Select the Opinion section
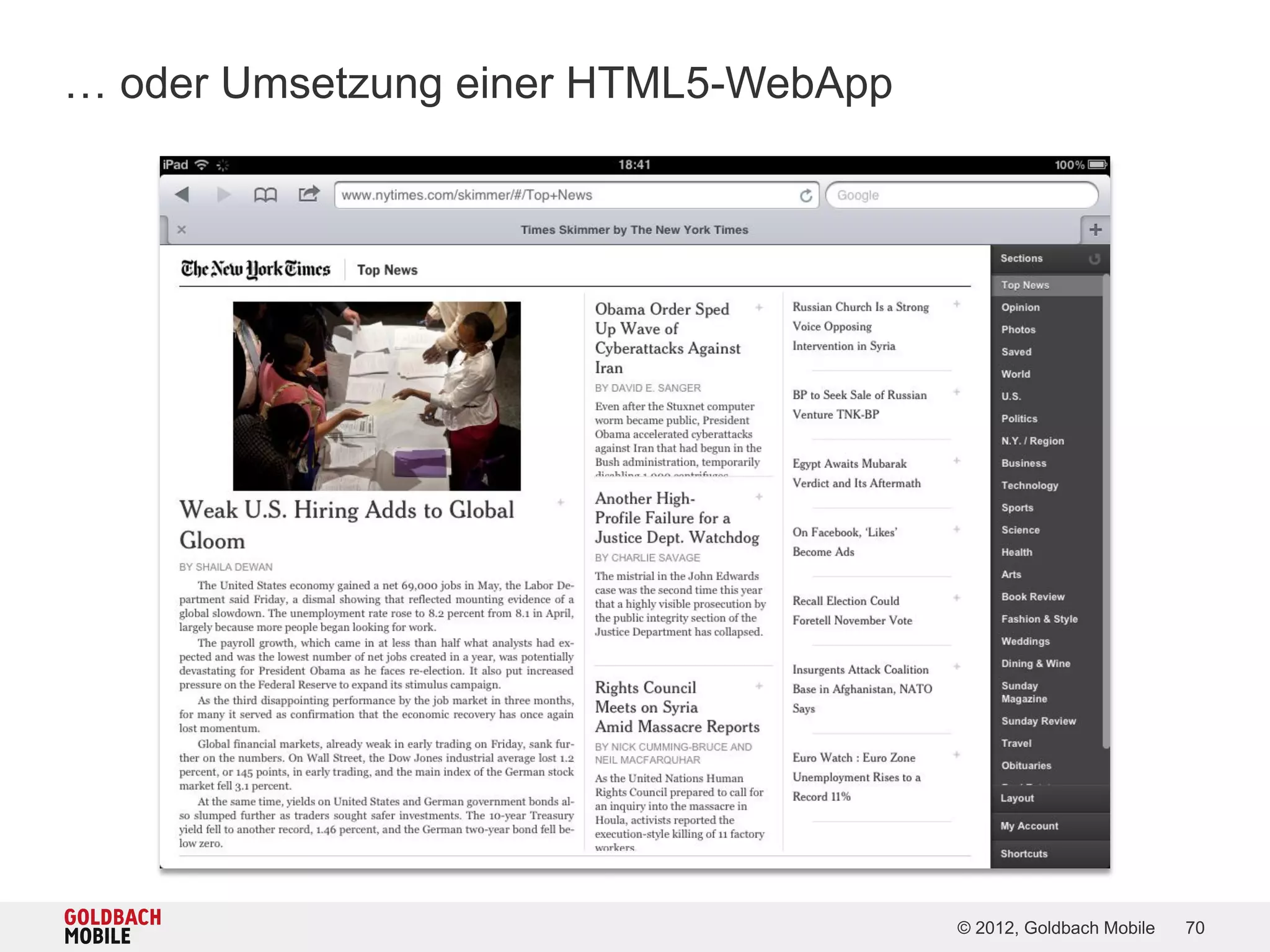Viewport: 1270px width, 952px height. 1020,307
